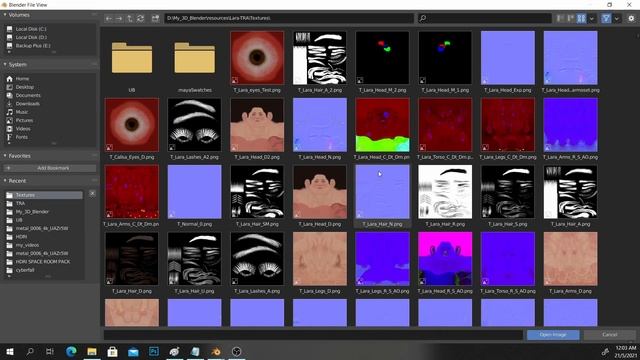The image size is (640, 360).
Task: Click the file name input field
Action: [313, 335]
